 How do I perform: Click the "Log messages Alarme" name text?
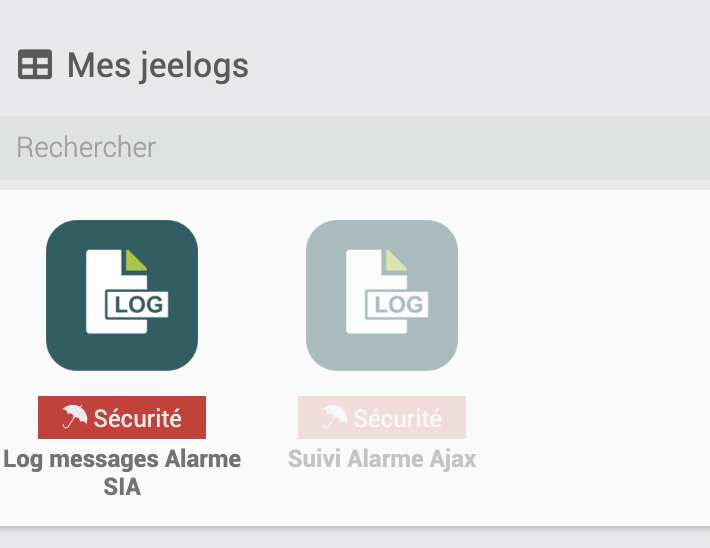(122, 460)
